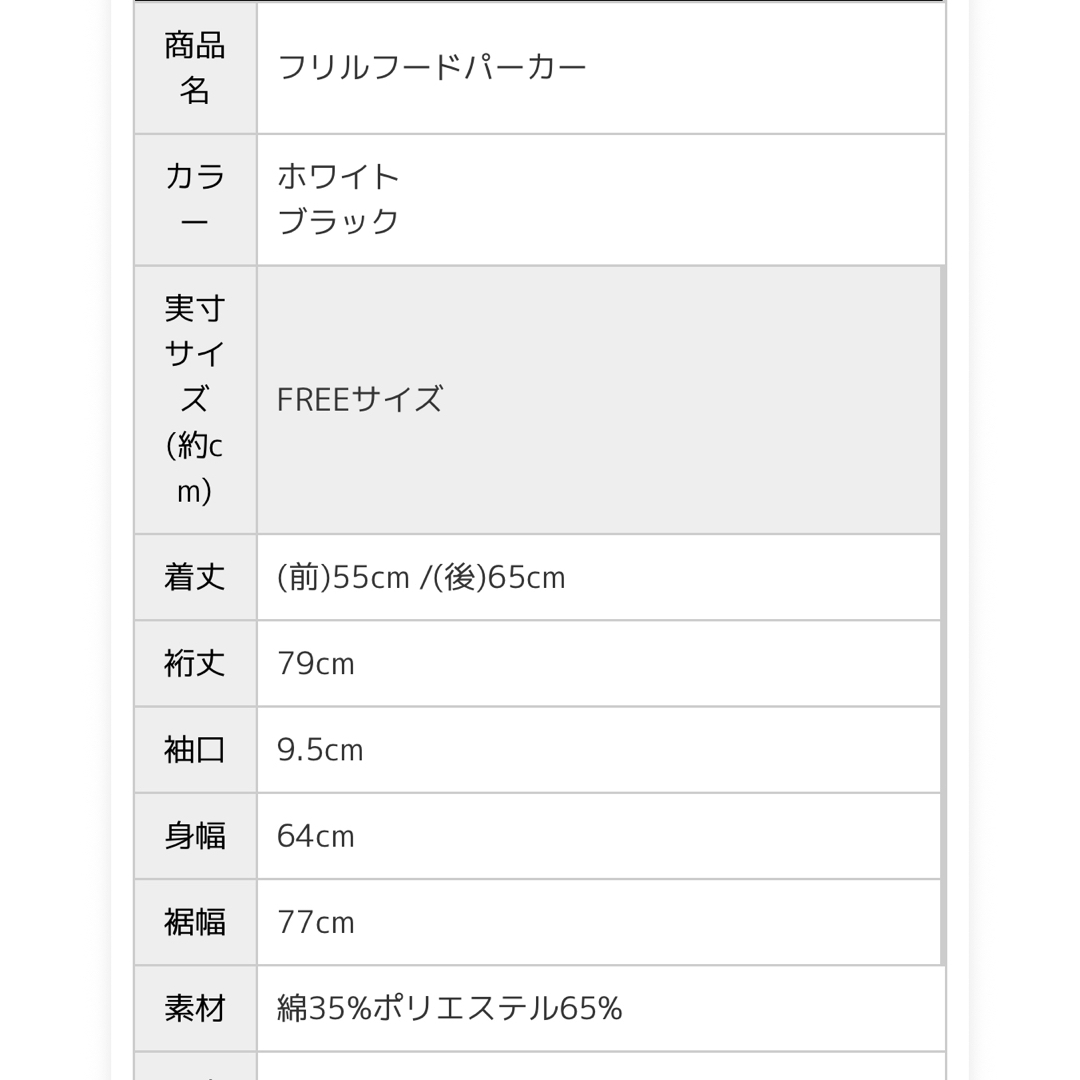Click the 実寸サイズ(約cm) header cell

pos(195,399)
